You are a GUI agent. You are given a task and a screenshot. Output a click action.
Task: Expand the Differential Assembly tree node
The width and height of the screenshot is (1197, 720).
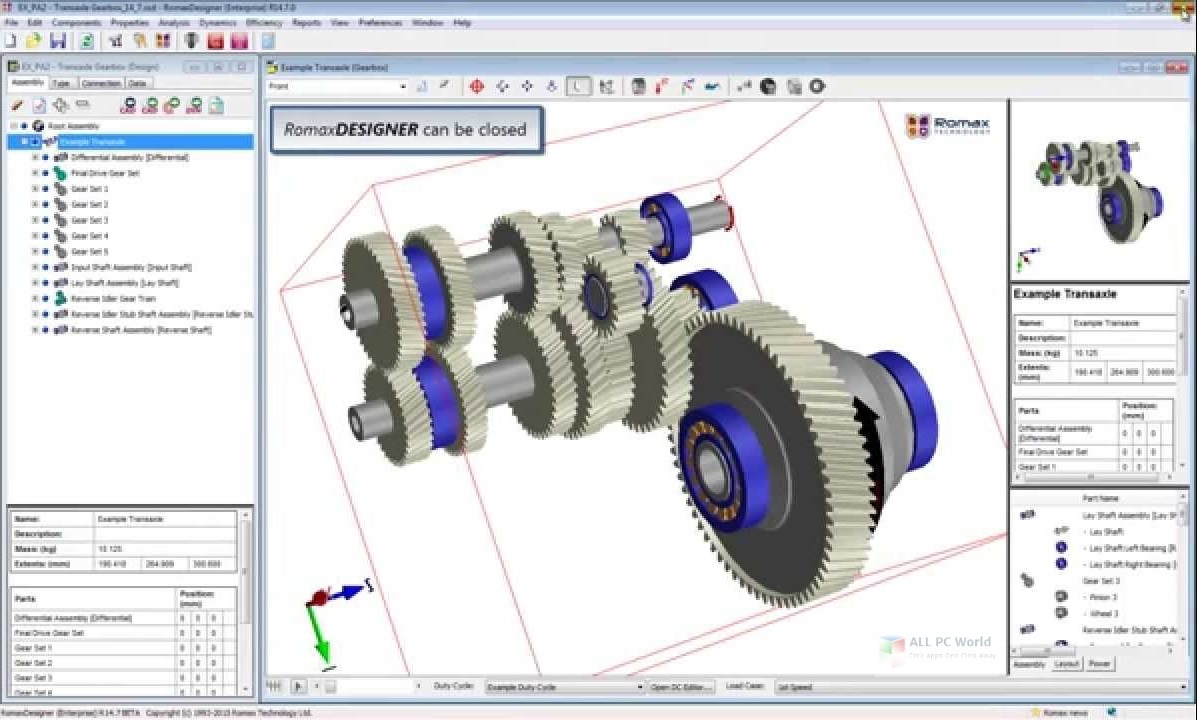click(34, 157)
